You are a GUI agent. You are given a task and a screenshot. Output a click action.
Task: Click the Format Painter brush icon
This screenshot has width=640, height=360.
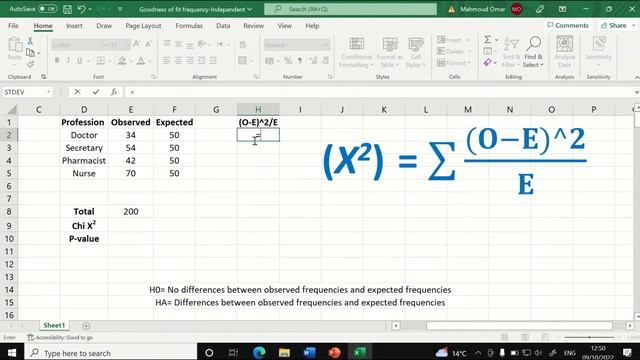[x=30, y=64]
